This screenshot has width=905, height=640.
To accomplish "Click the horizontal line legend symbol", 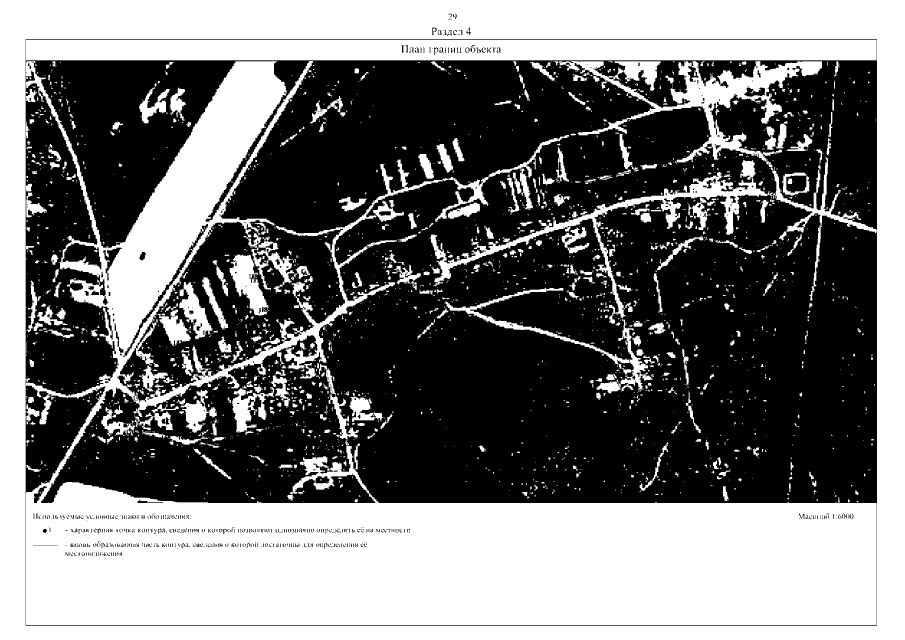I will (45, 546).
